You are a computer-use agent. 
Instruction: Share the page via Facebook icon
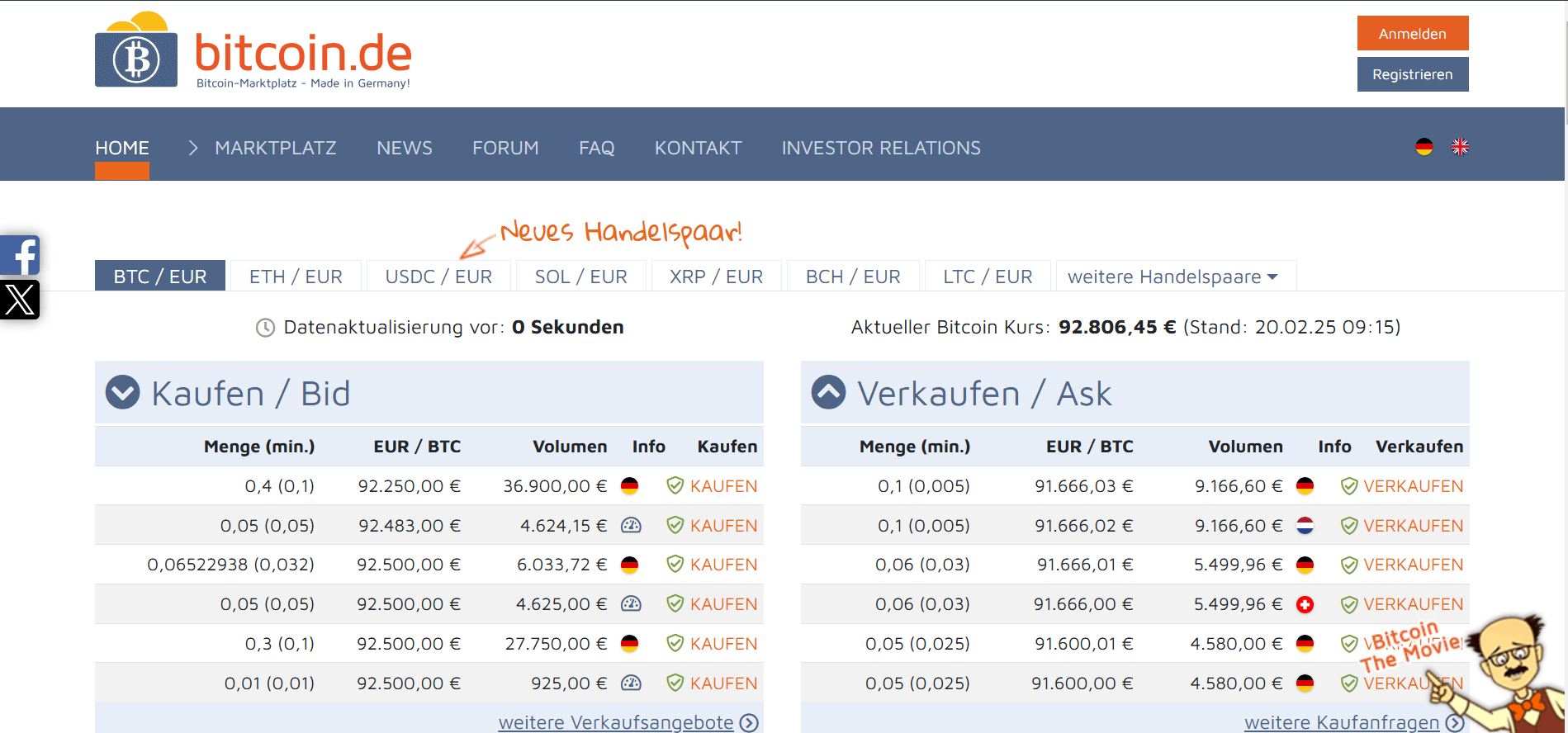[20, 256]
